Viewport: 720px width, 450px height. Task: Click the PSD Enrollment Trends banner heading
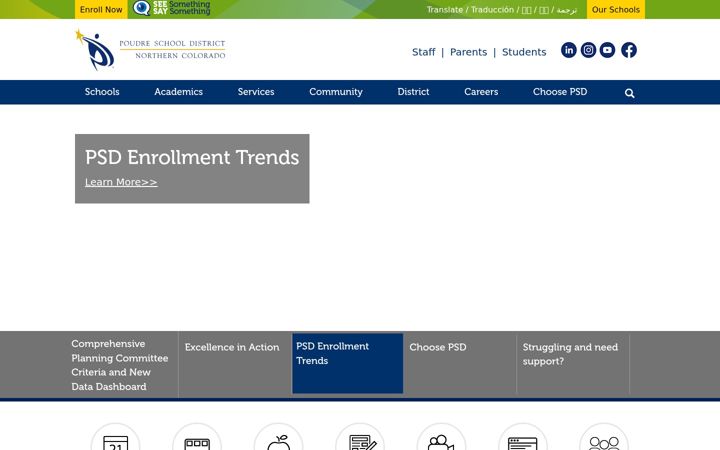192,158
